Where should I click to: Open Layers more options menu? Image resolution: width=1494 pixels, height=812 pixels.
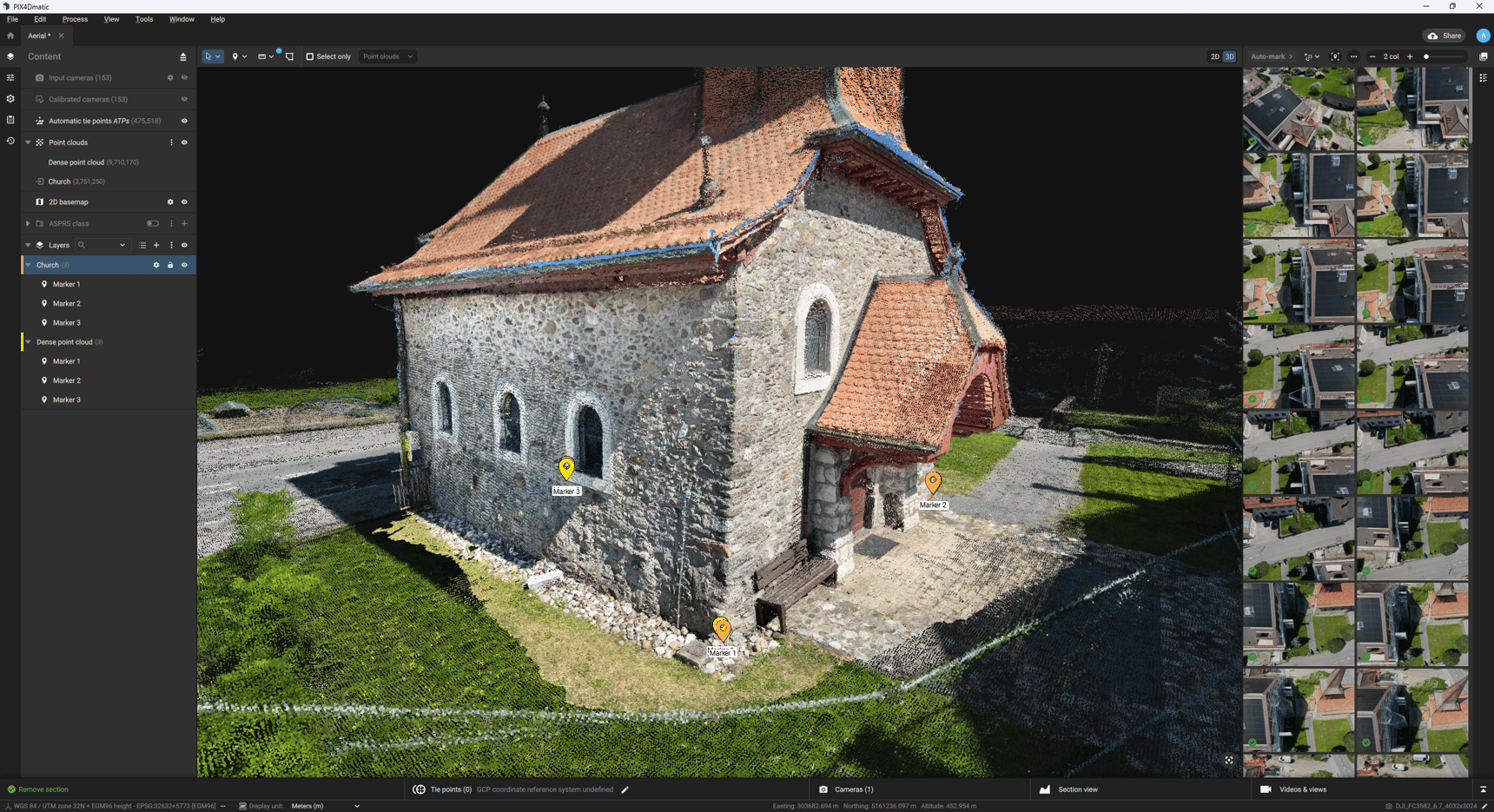tap(171, 245)
